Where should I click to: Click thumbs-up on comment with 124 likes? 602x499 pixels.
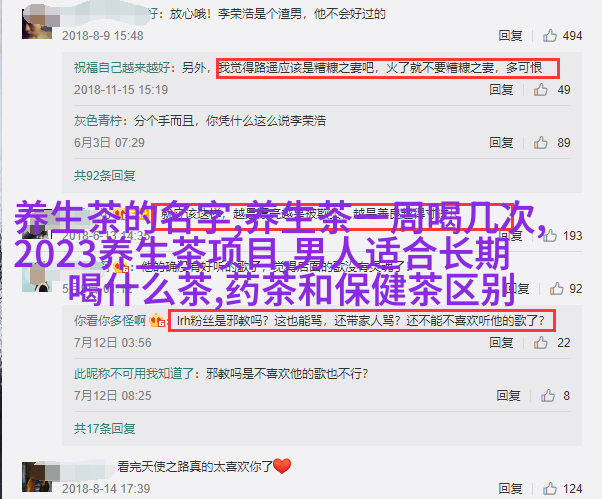click(549, 489)
